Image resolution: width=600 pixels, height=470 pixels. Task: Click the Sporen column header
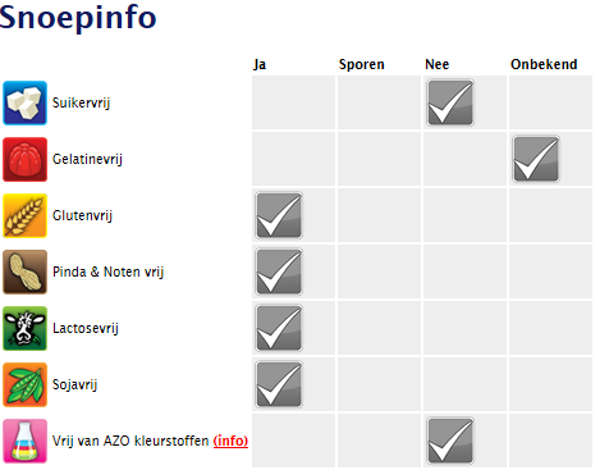coord(362,64)
